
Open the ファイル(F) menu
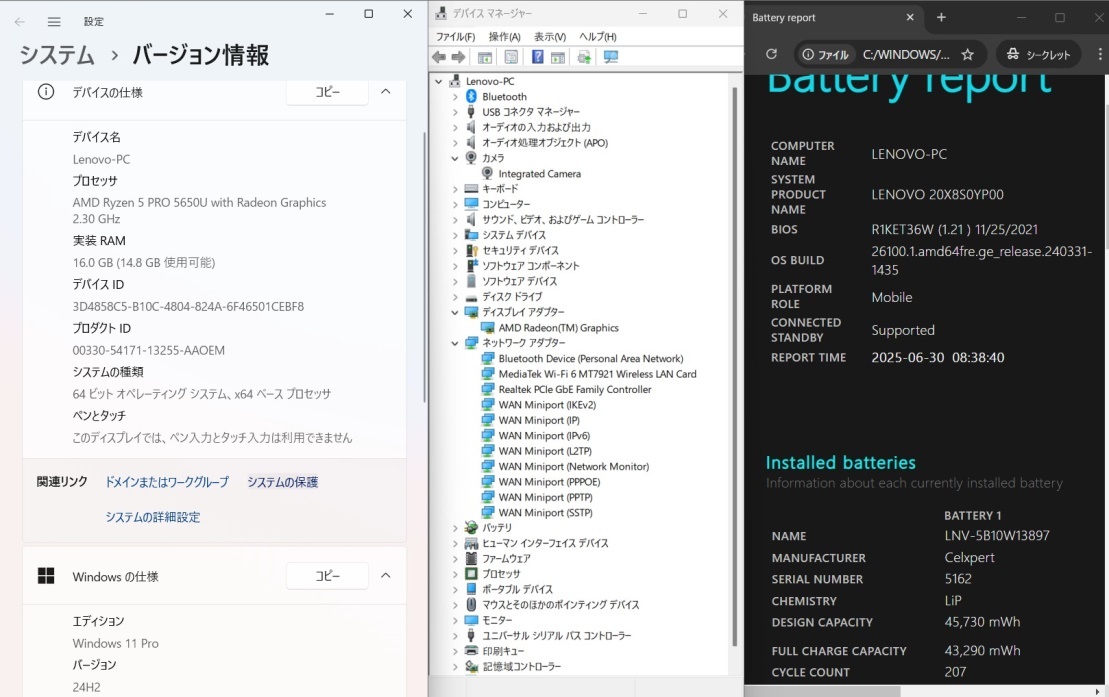point(455,37)
